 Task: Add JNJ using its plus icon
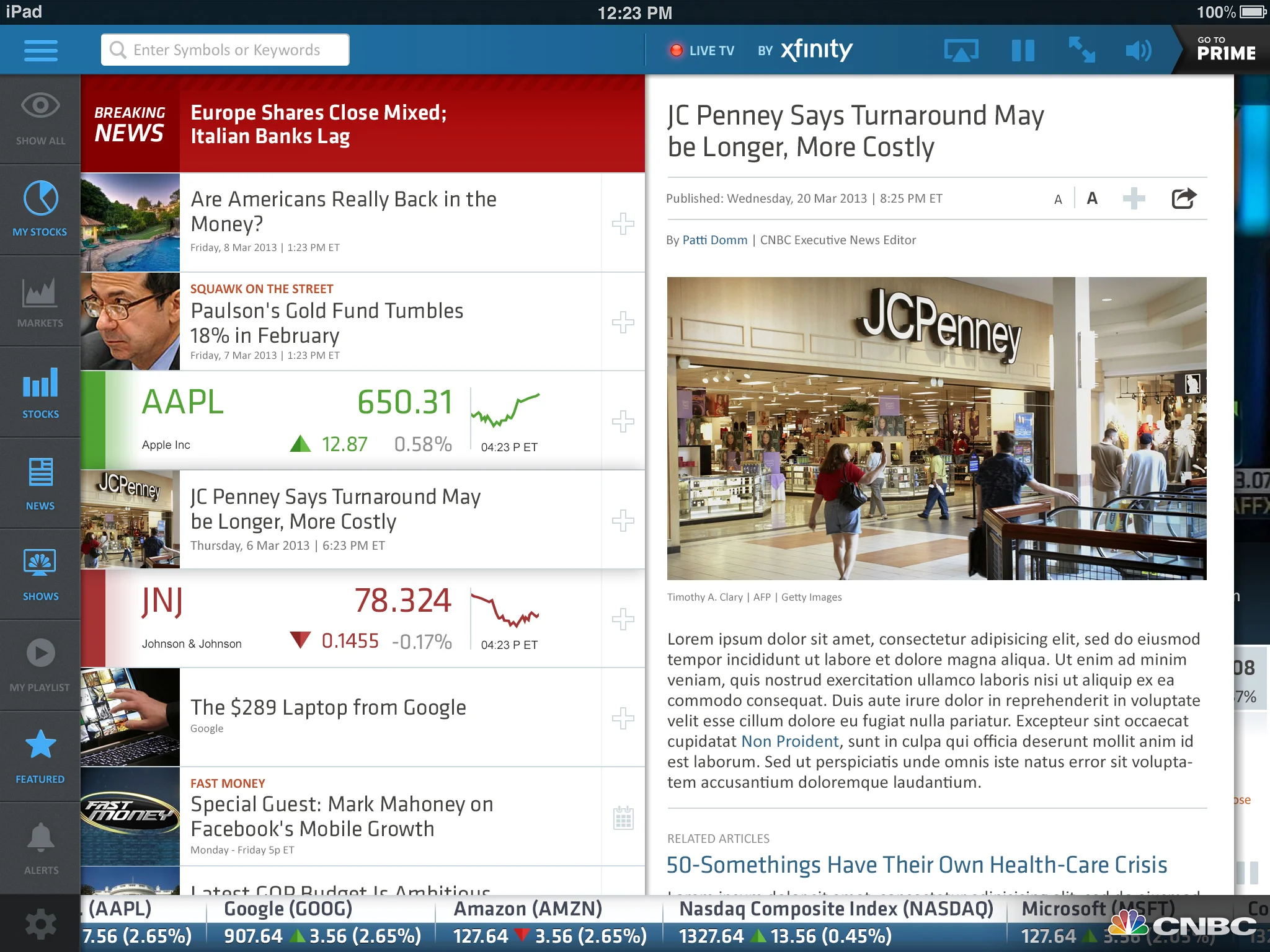coord(623,619)
